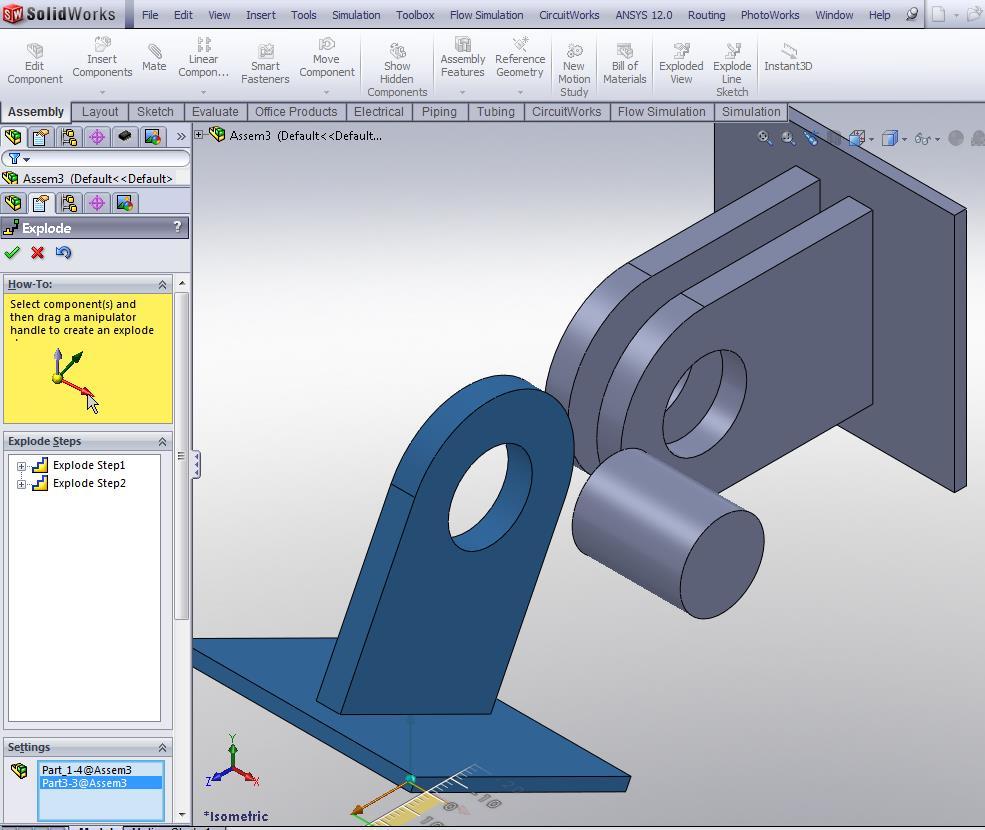
Task: Open the DimXpertManager tab in top row
Action: [x=97, y=136]
